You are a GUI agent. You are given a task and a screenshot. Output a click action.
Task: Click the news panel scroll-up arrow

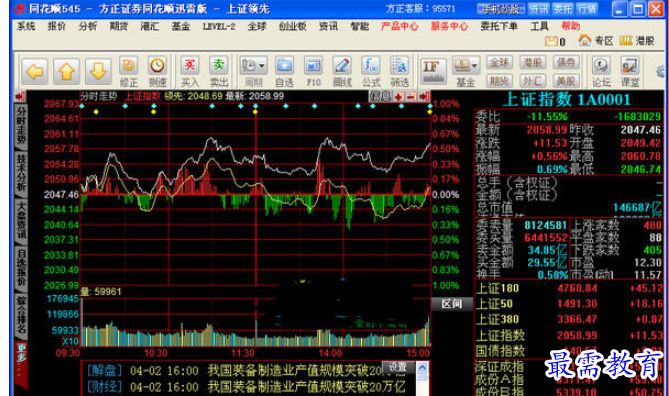coord(422,368)
